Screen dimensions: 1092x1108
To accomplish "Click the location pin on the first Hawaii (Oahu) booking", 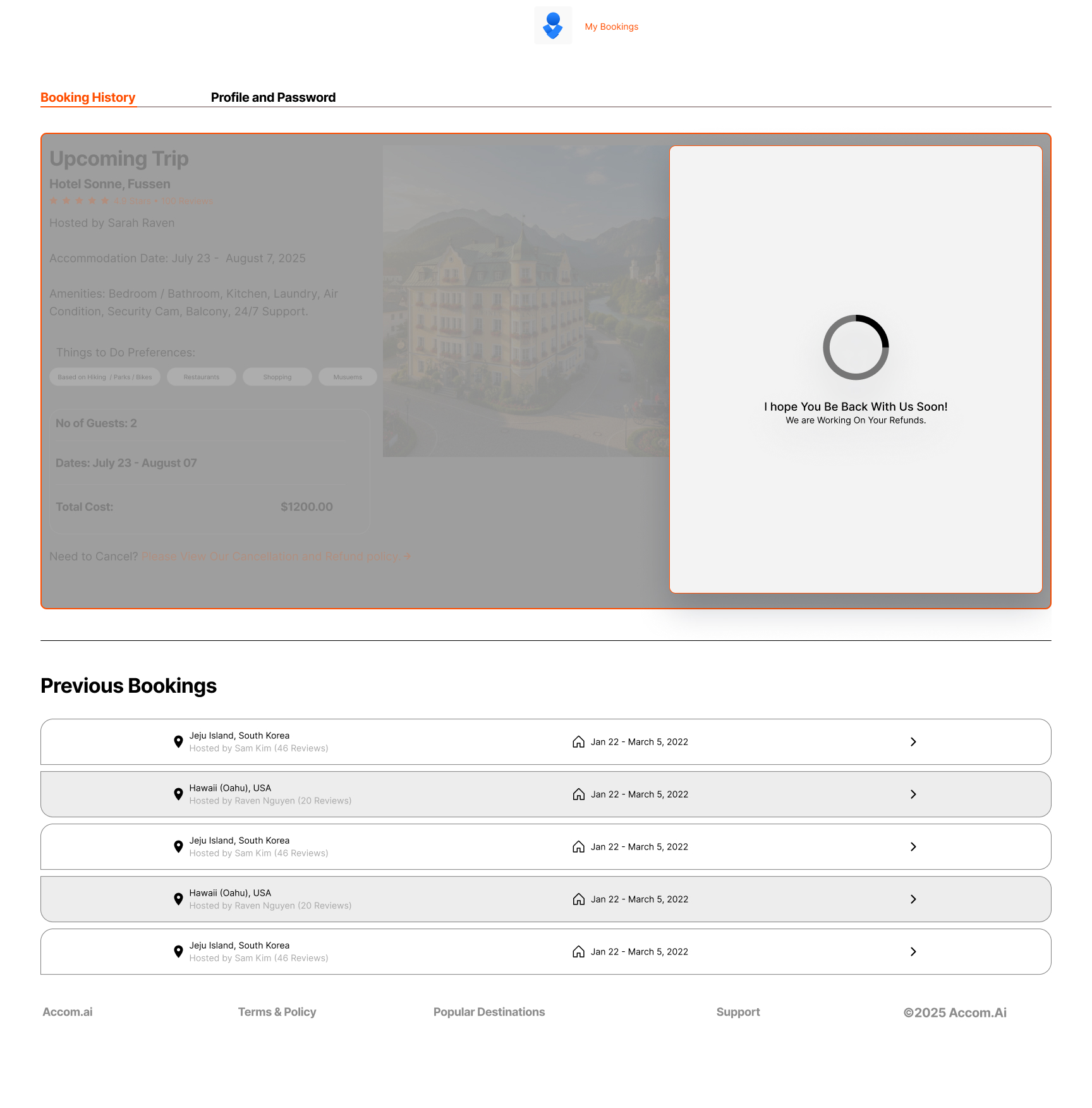I will point(178,794).
